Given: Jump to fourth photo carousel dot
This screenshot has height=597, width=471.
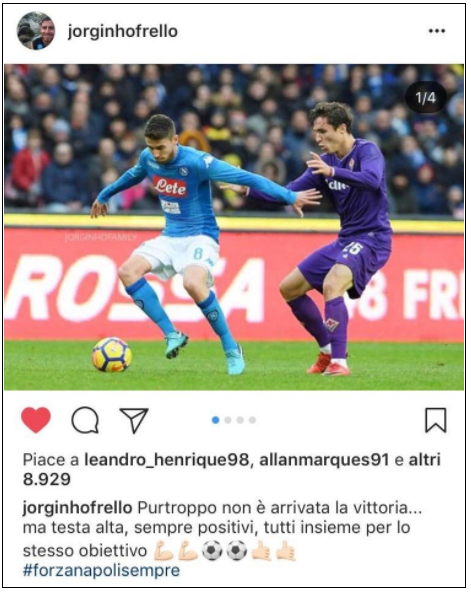Looking at the screenshot, I should [252, 420].
